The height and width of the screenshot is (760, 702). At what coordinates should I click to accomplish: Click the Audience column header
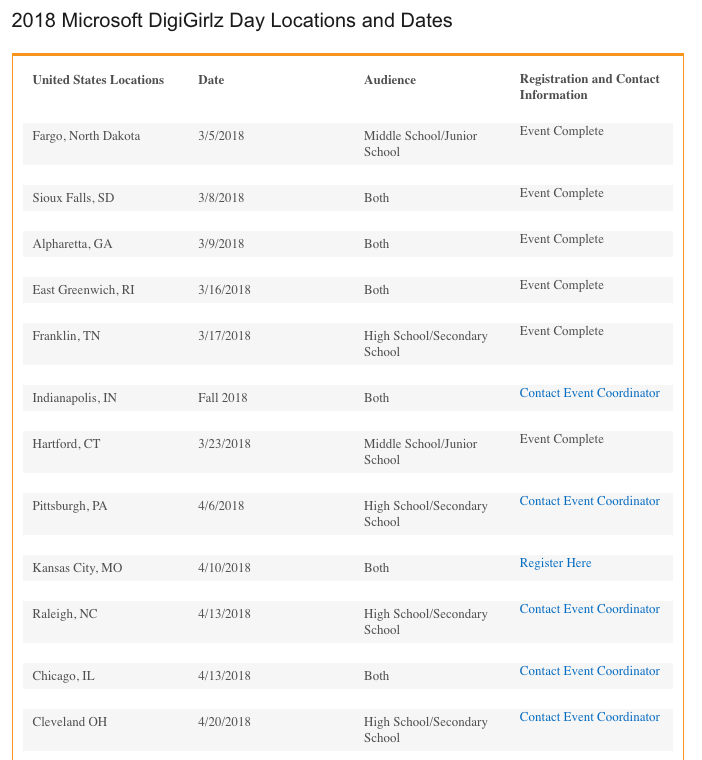[390, 80]
